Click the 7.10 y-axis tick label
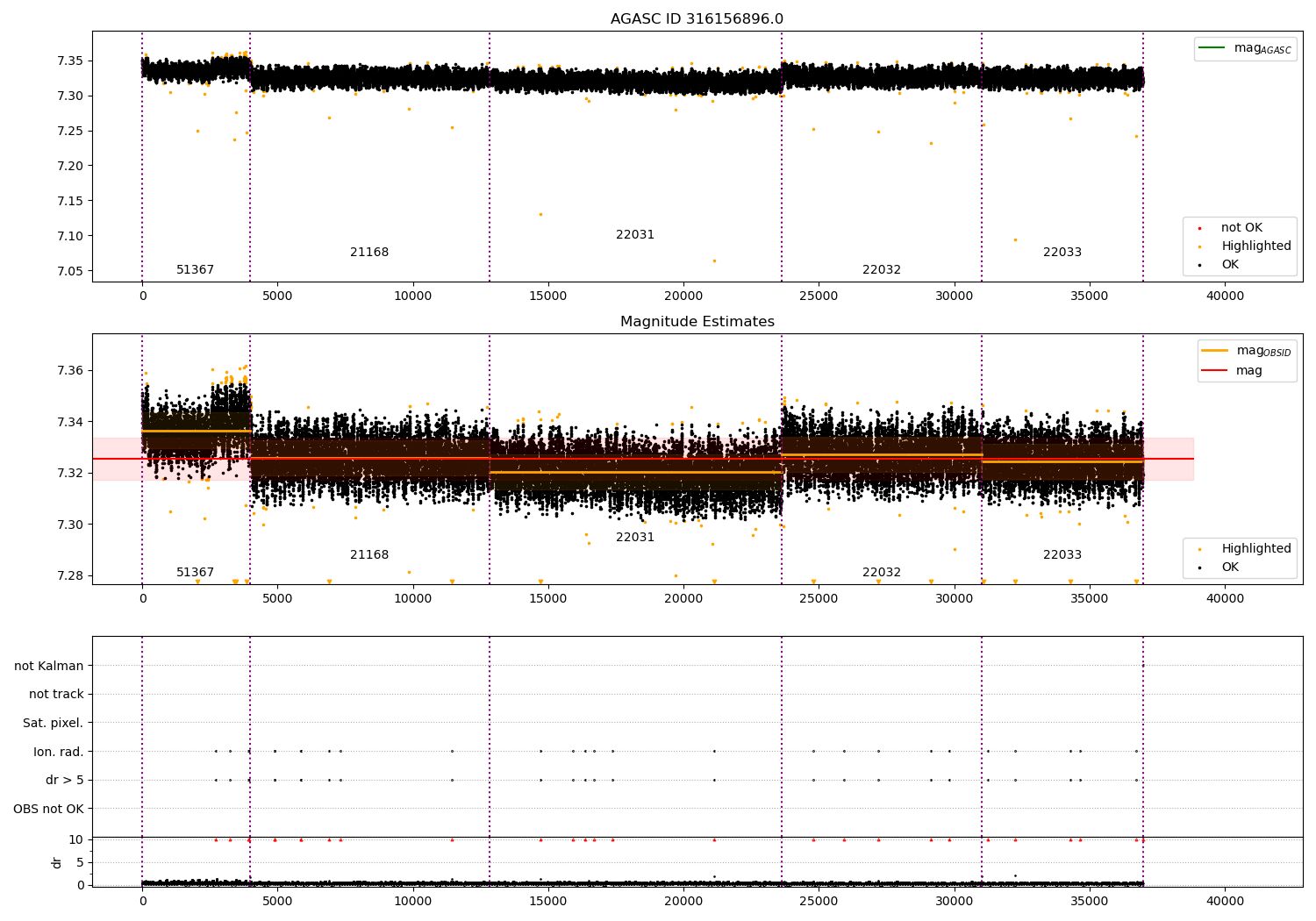The height and width of the screenshot is (921, 1316). [69, 236]
